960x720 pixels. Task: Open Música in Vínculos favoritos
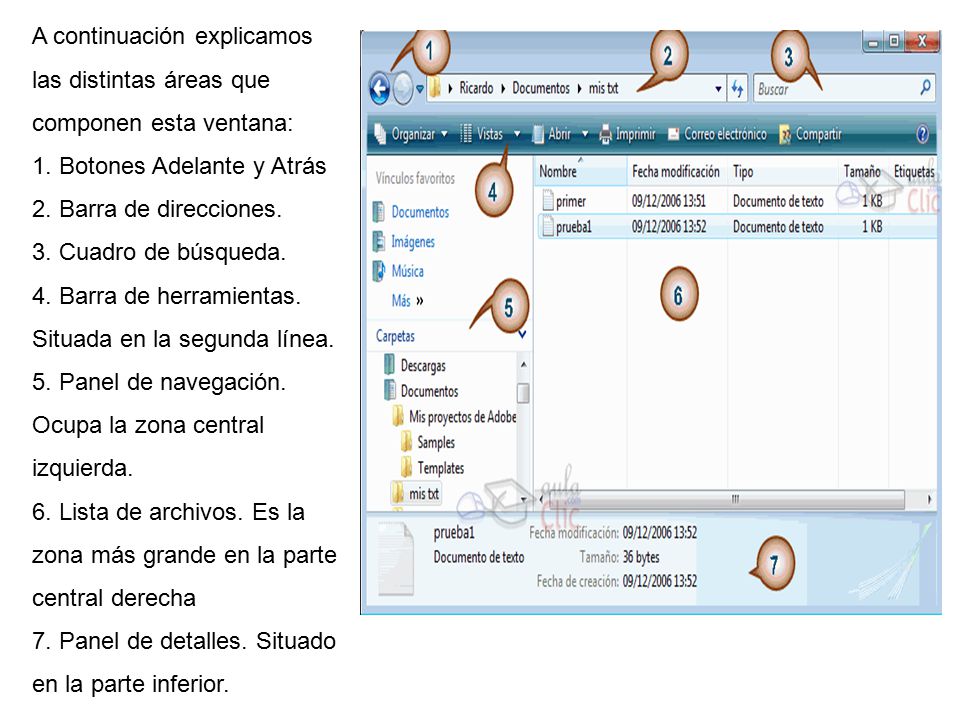[x=408, y=271]
